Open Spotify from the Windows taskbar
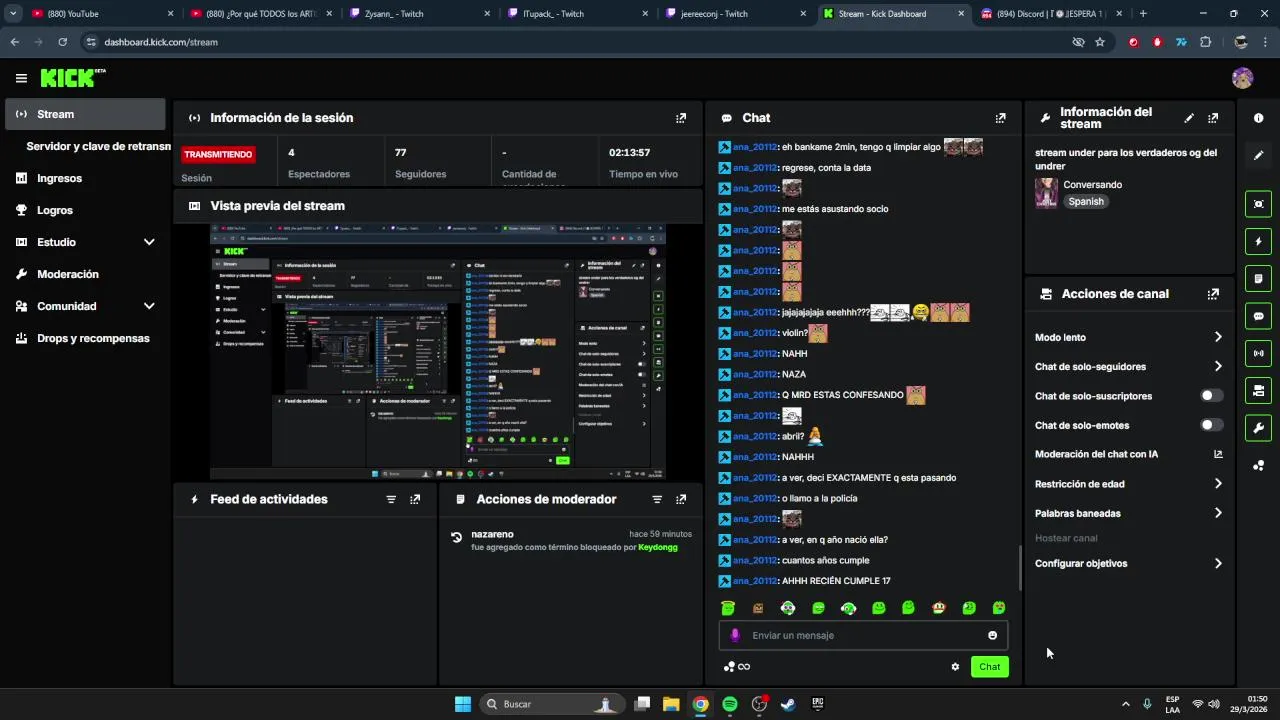The width and height of the screenshot is (1280, 720). (x=730, y=704)
